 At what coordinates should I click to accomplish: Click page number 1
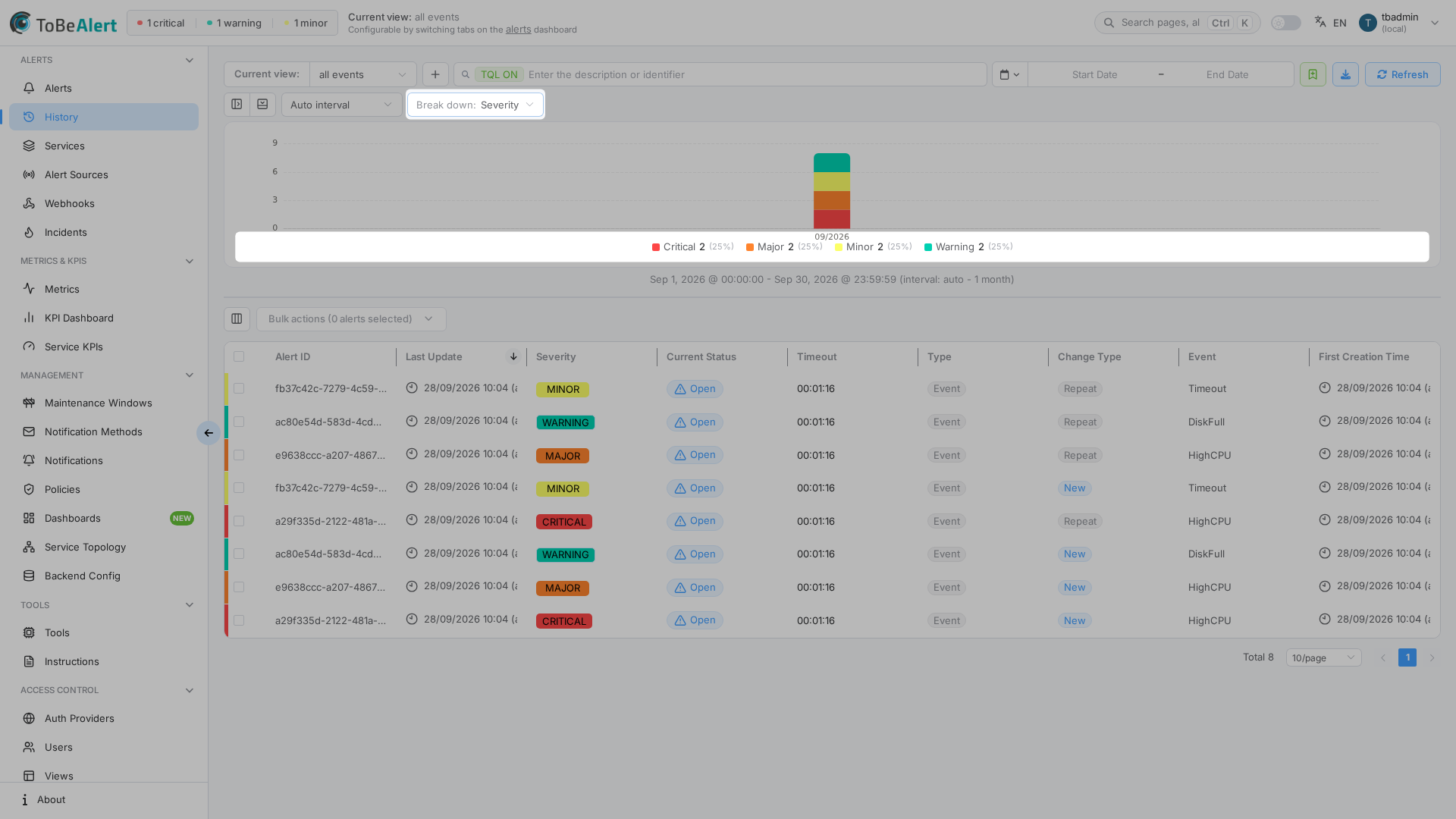[1407, 657]
